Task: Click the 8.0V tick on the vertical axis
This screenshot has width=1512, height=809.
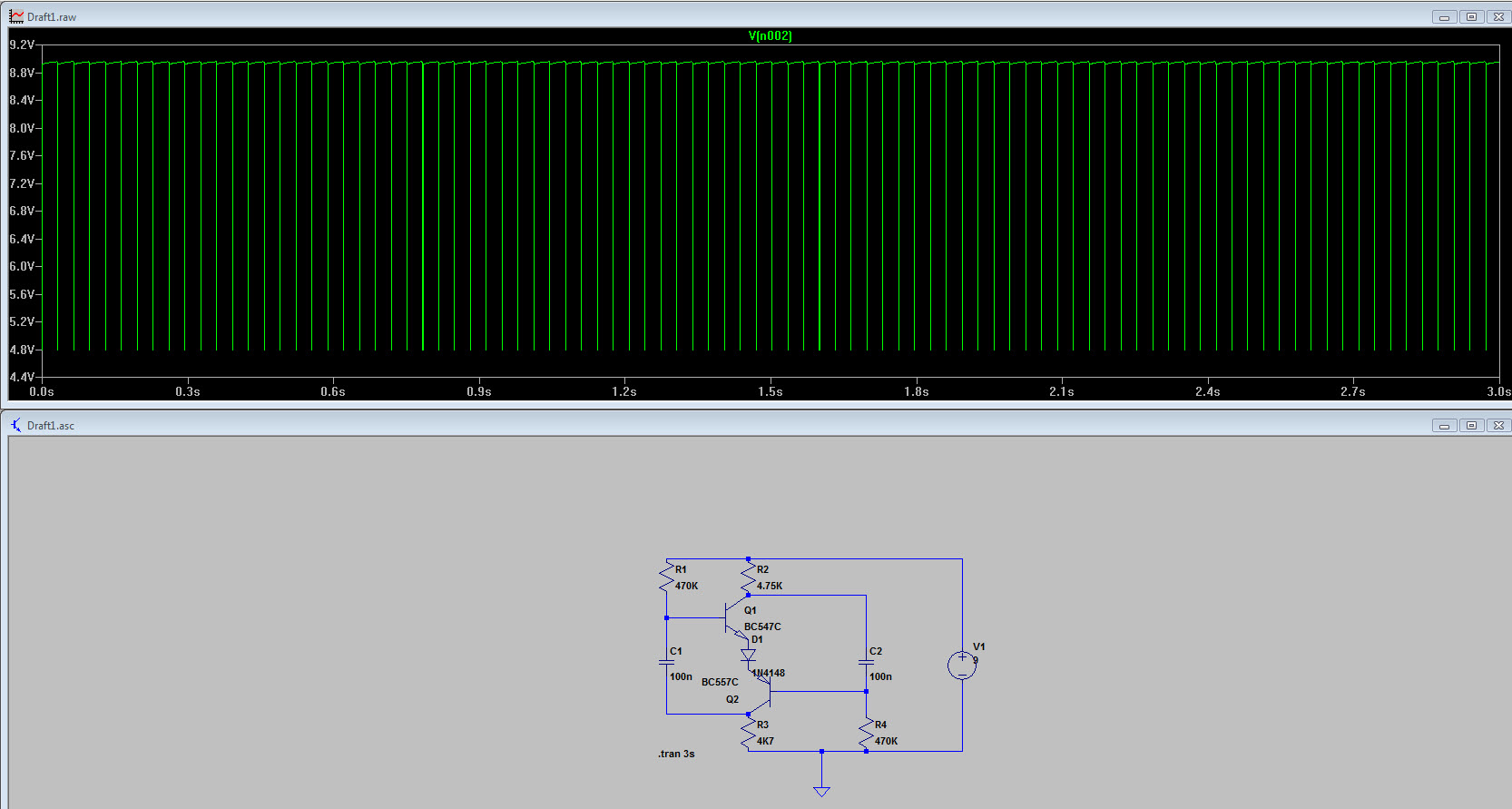Action: [x=22, y=128]
